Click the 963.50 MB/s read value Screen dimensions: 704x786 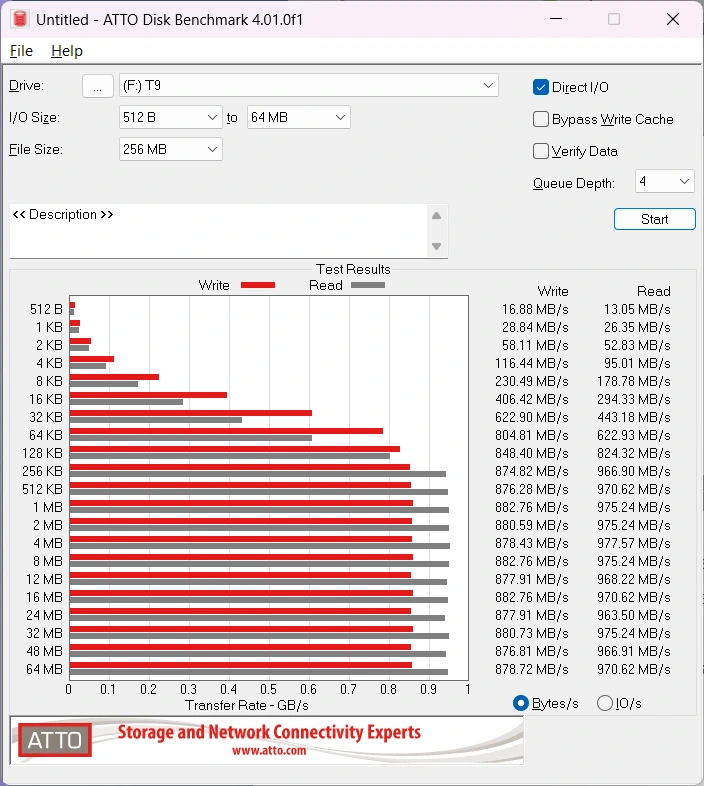tap(633, 615)
